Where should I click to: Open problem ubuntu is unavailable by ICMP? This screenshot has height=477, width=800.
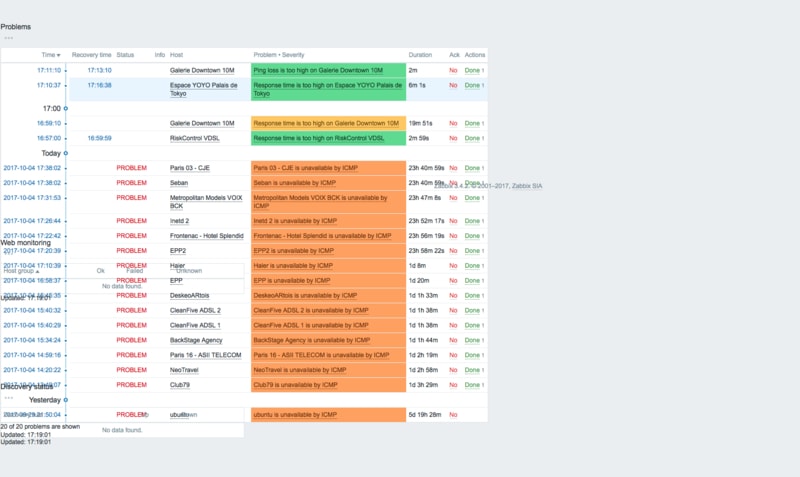click(x=295, y=415)
